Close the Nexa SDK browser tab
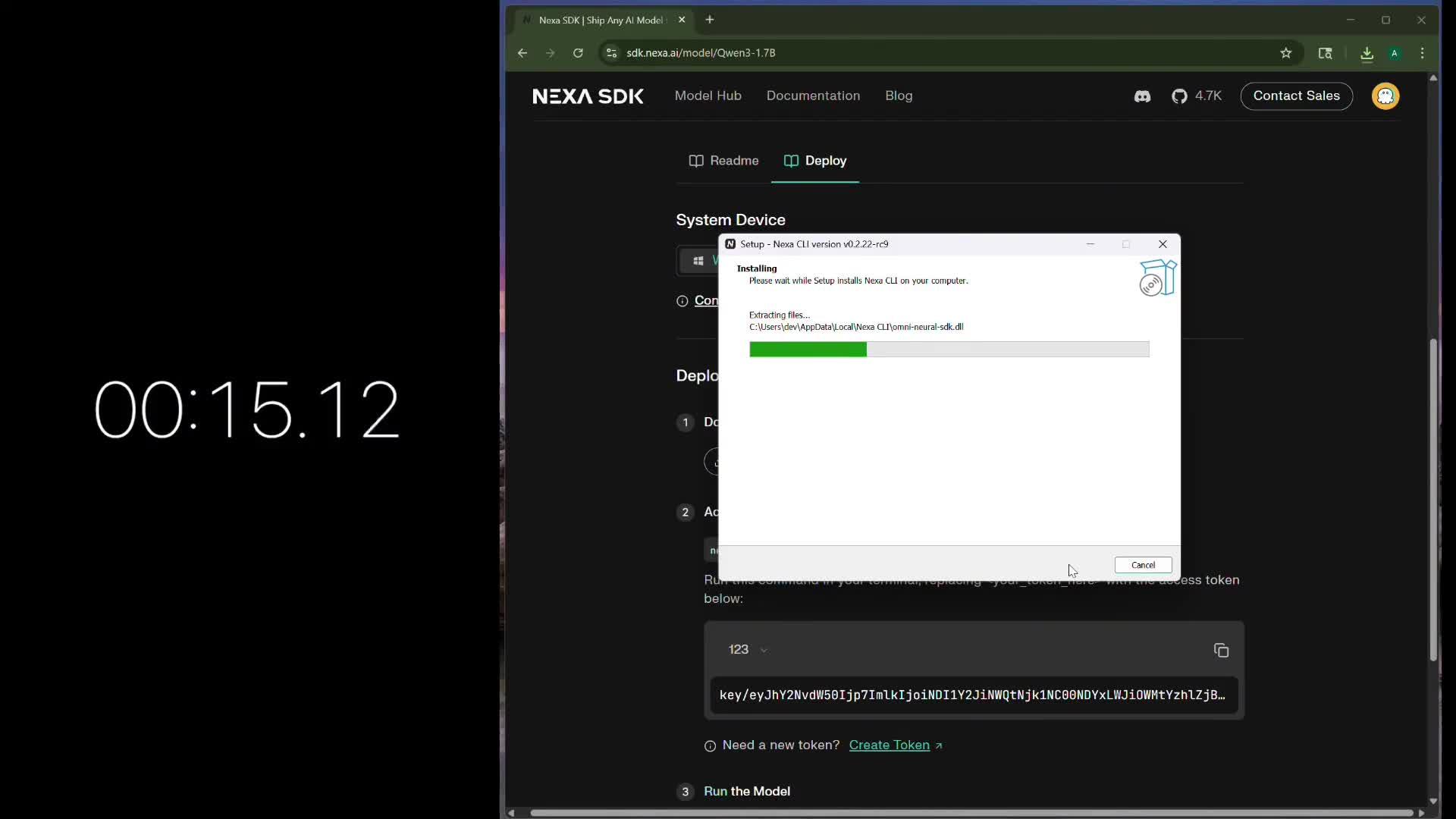This screenshot has height=819, width=1456. [682, 20]
